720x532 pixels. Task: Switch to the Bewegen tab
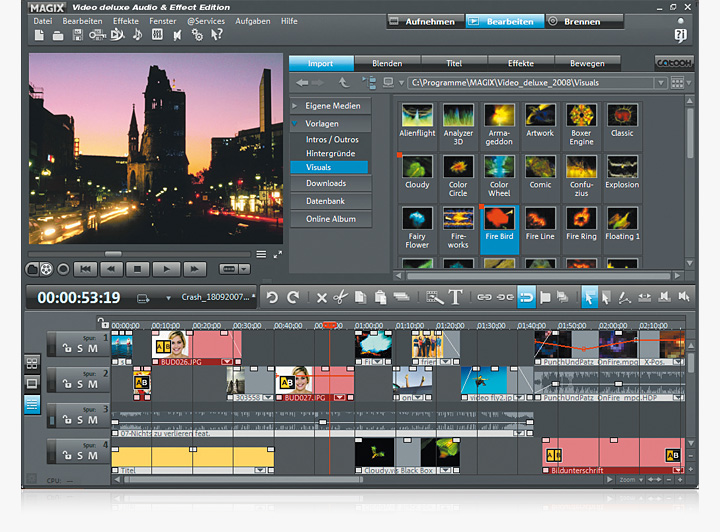point(587,63)
